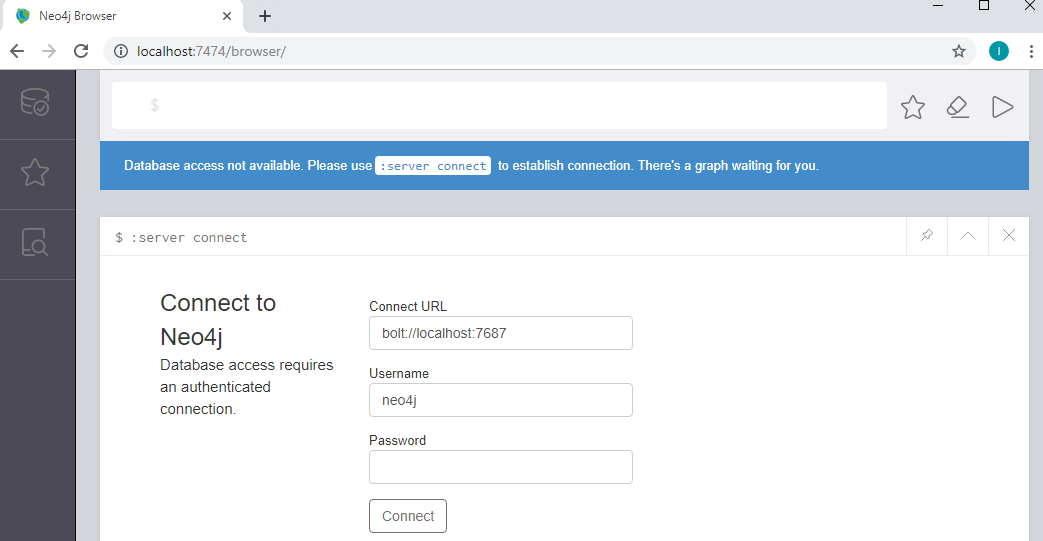
Task: Click the Connect URL input field
Action: click(501, 333)
